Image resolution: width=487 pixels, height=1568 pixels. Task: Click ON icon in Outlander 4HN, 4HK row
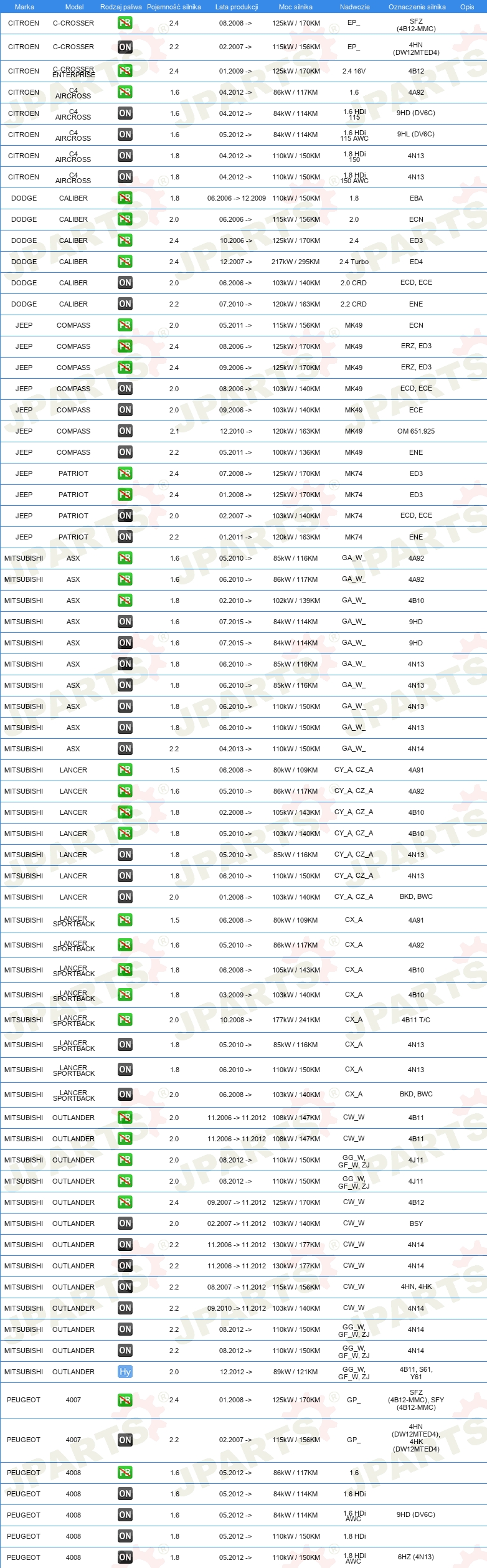(x=125, y=1287)
